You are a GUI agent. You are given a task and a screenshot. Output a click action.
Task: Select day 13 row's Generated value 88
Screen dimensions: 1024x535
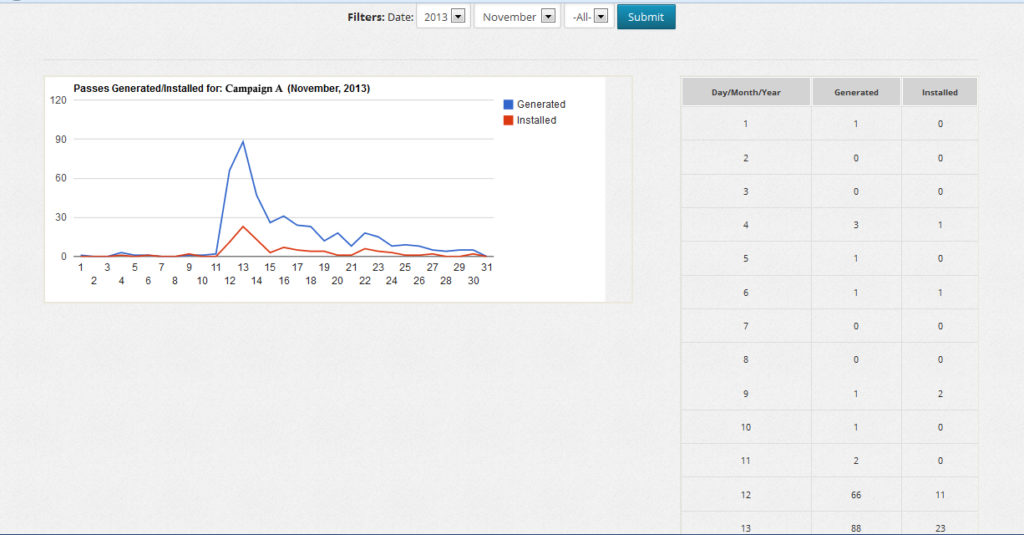click(x=856, y=528)
